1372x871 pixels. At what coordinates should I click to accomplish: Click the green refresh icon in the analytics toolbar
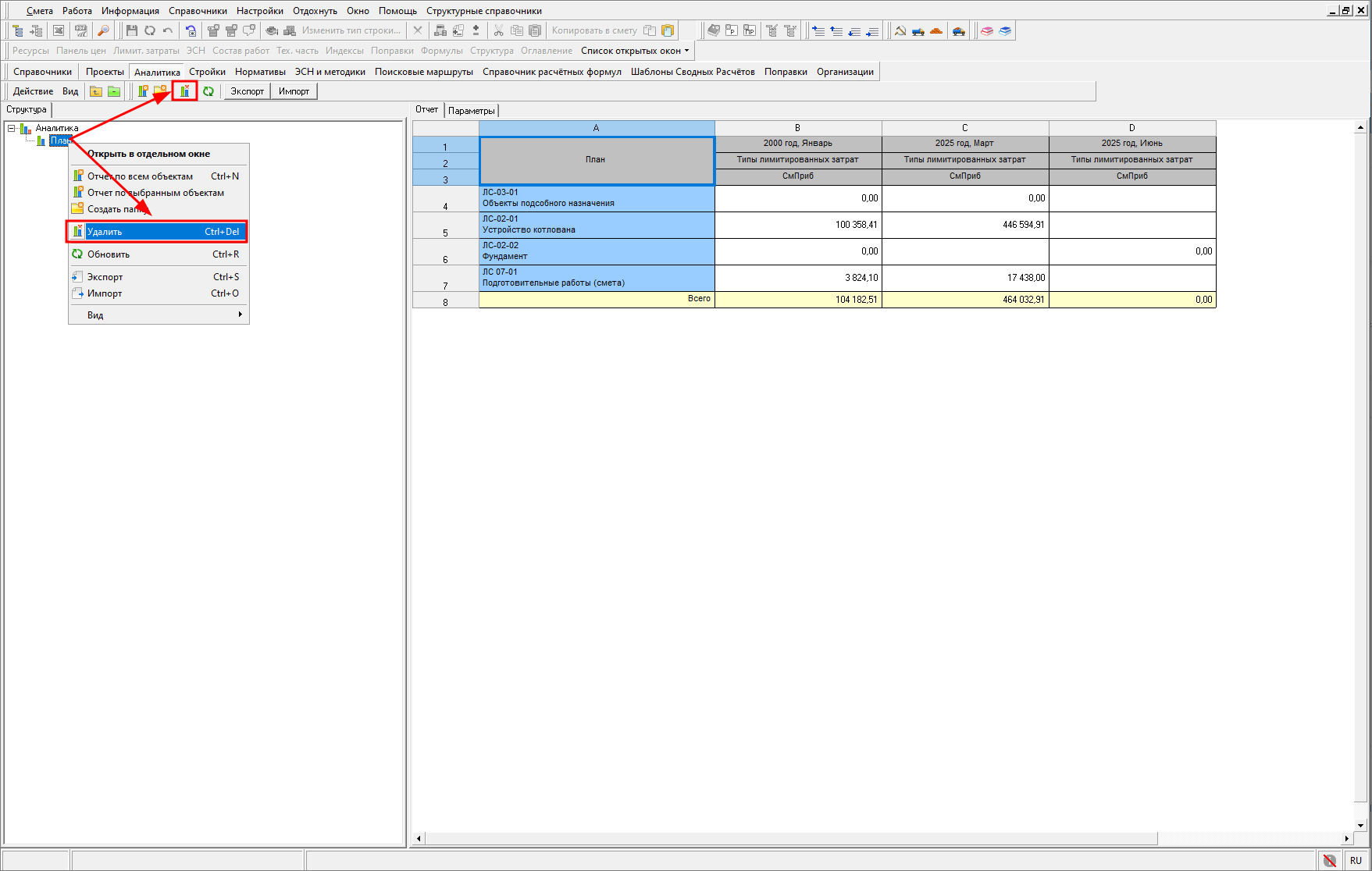(x=208, y=91)
